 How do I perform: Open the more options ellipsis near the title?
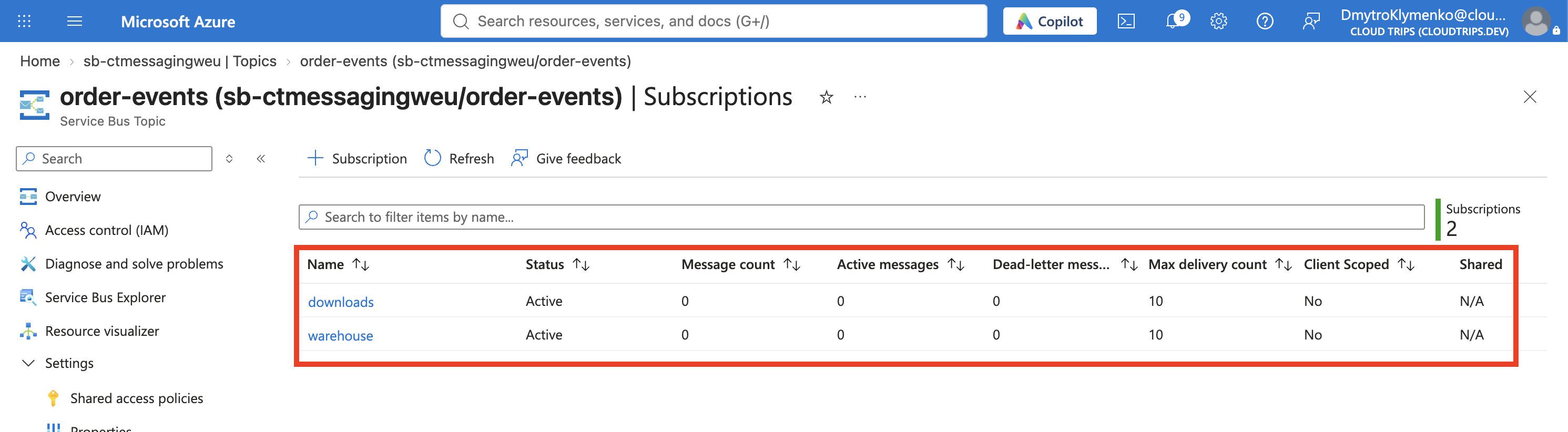point(860,97)
